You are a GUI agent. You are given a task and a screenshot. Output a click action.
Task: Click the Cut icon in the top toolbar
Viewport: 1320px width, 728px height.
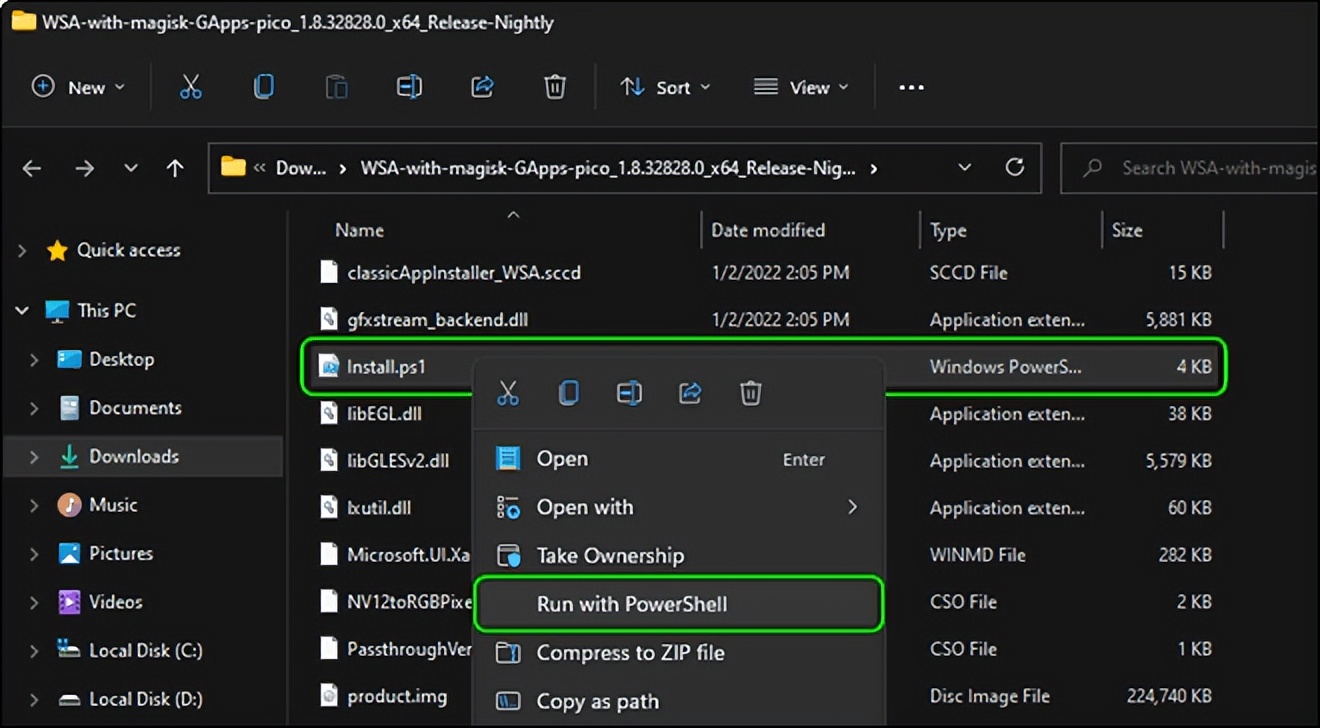pyautogui.click(x=190, y=87)
